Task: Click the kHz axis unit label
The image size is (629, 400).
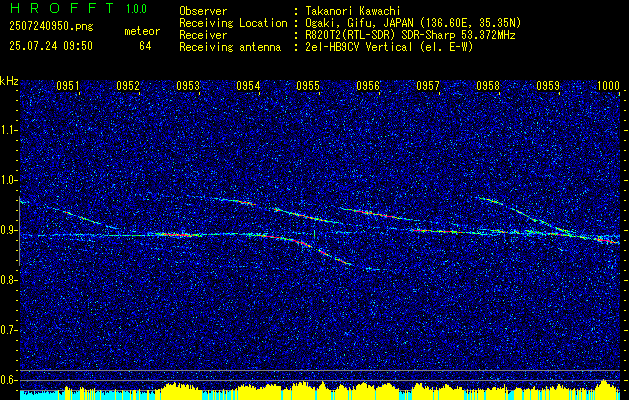Action: [9, 81]
